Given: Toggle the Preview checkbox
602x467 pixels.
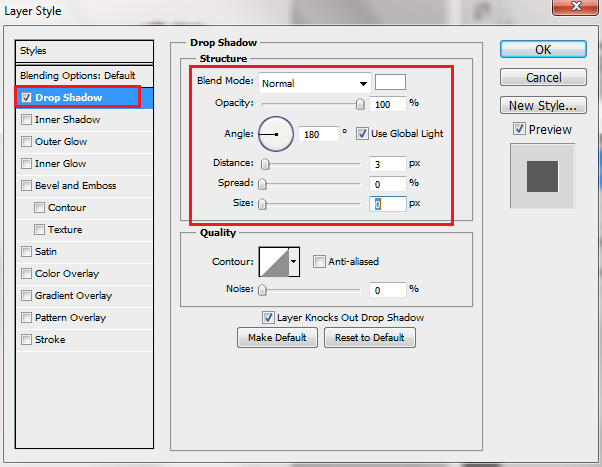Looking at the screenshot, I should pyautogui.click(x=519, y=129).
